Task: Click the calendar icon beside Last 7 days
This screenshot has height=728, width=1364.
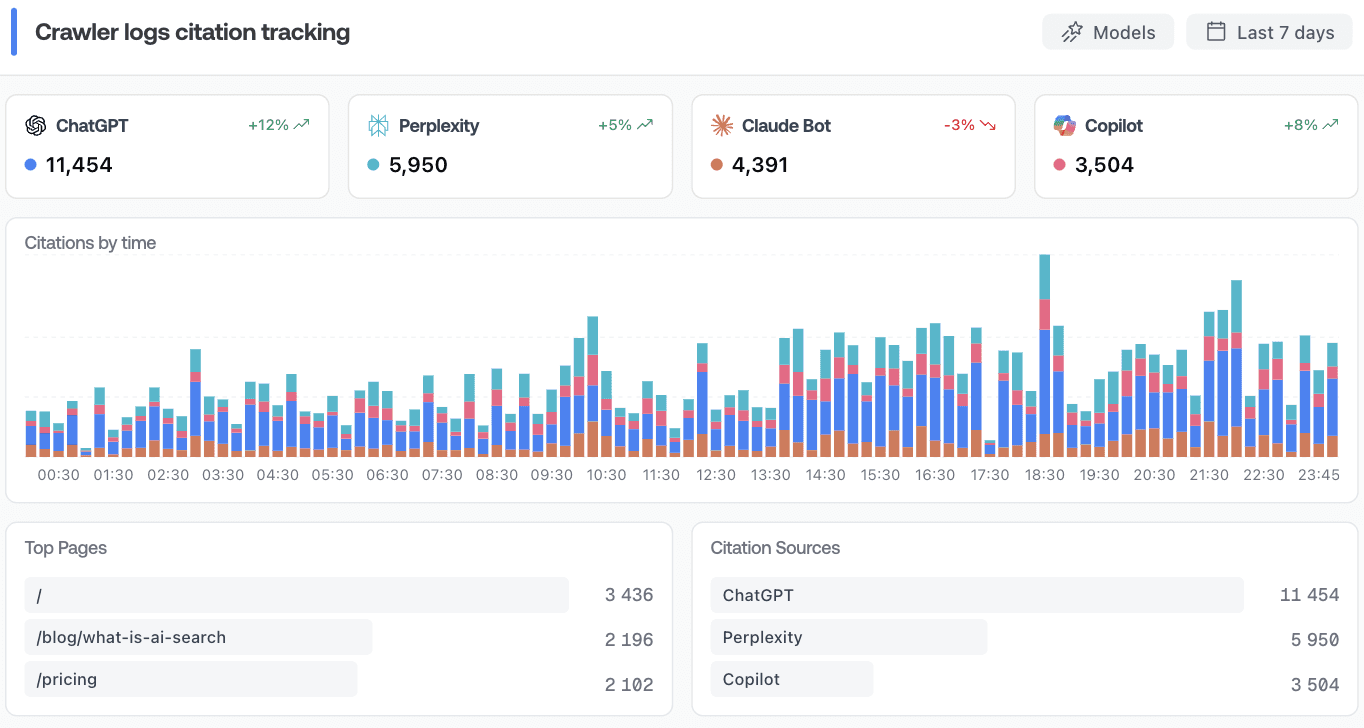Action: 1216,32
